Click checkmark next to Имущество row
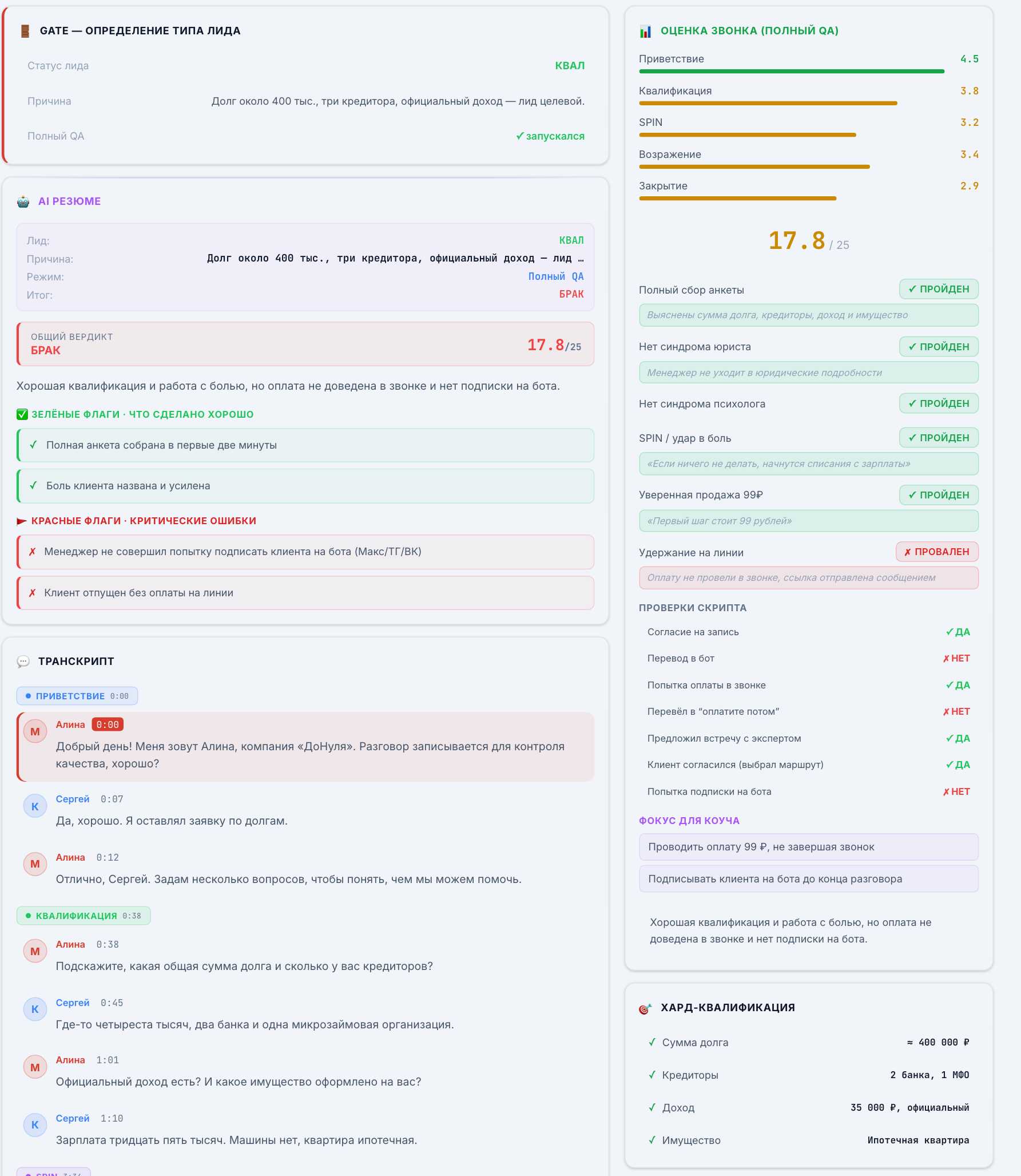 pyautogui.click(x=652, y=1140)
